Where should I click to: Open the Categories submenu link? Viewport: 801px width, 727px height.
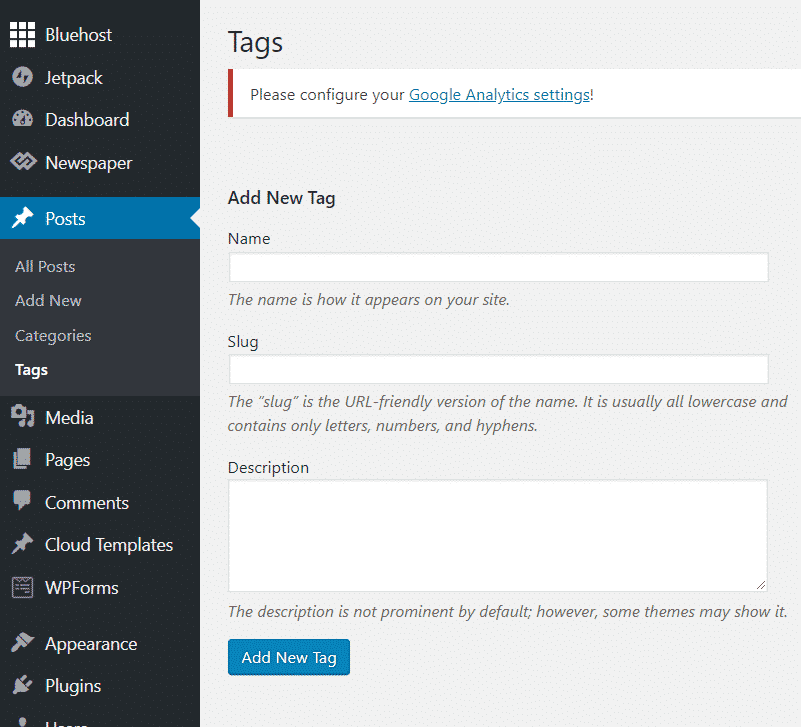click(x=53, y=336)
